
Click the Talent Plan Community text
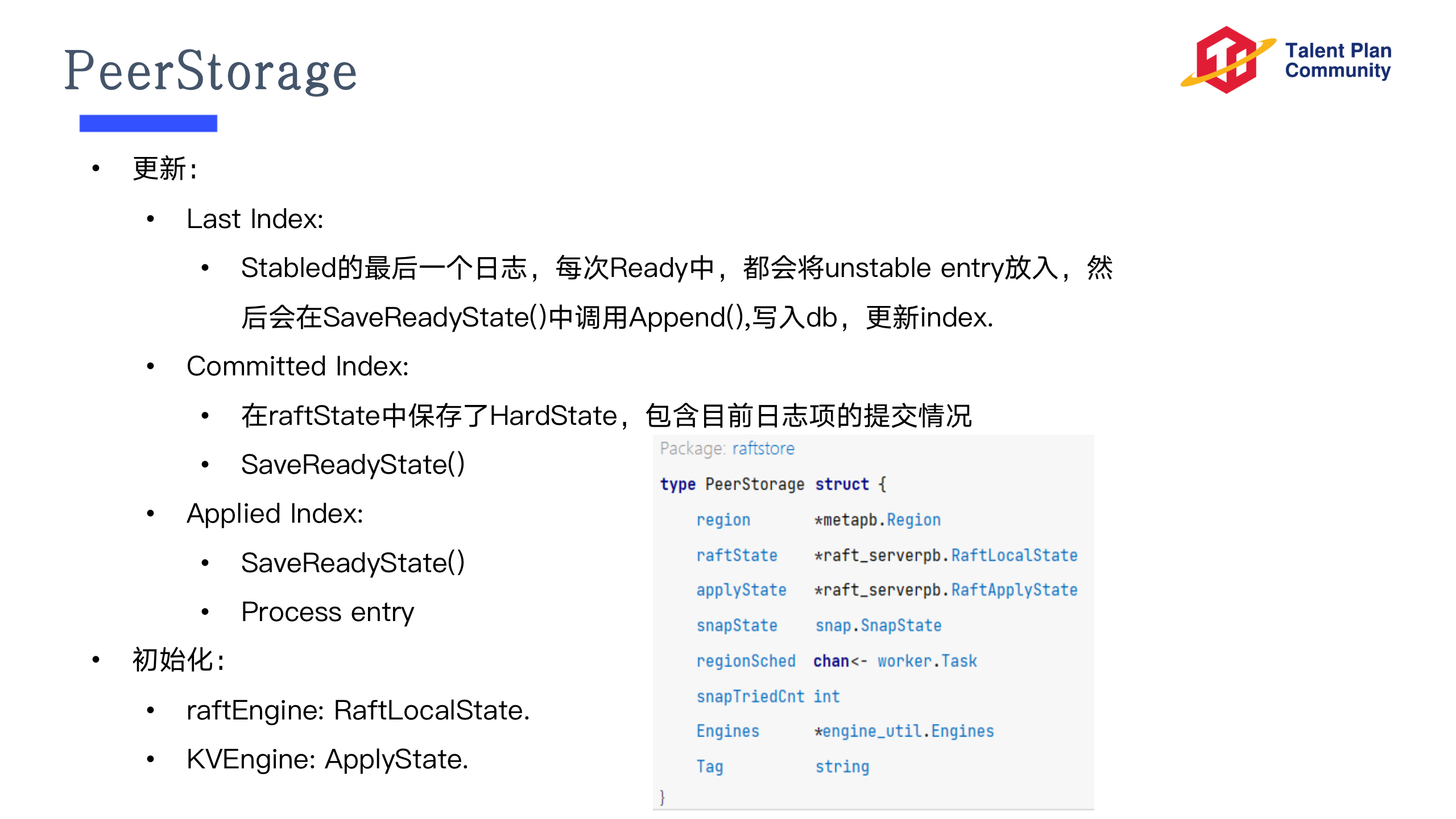click(1338, 60)
